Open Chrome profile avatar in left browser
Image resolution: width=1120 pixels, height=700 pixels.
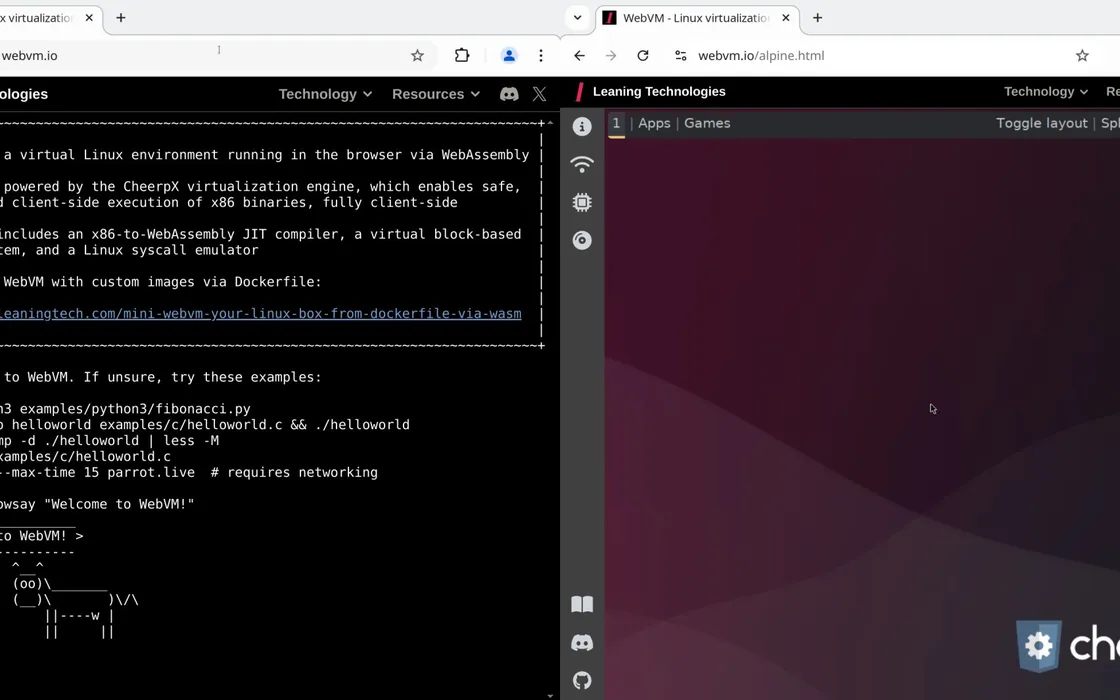(x=509, y=56)
